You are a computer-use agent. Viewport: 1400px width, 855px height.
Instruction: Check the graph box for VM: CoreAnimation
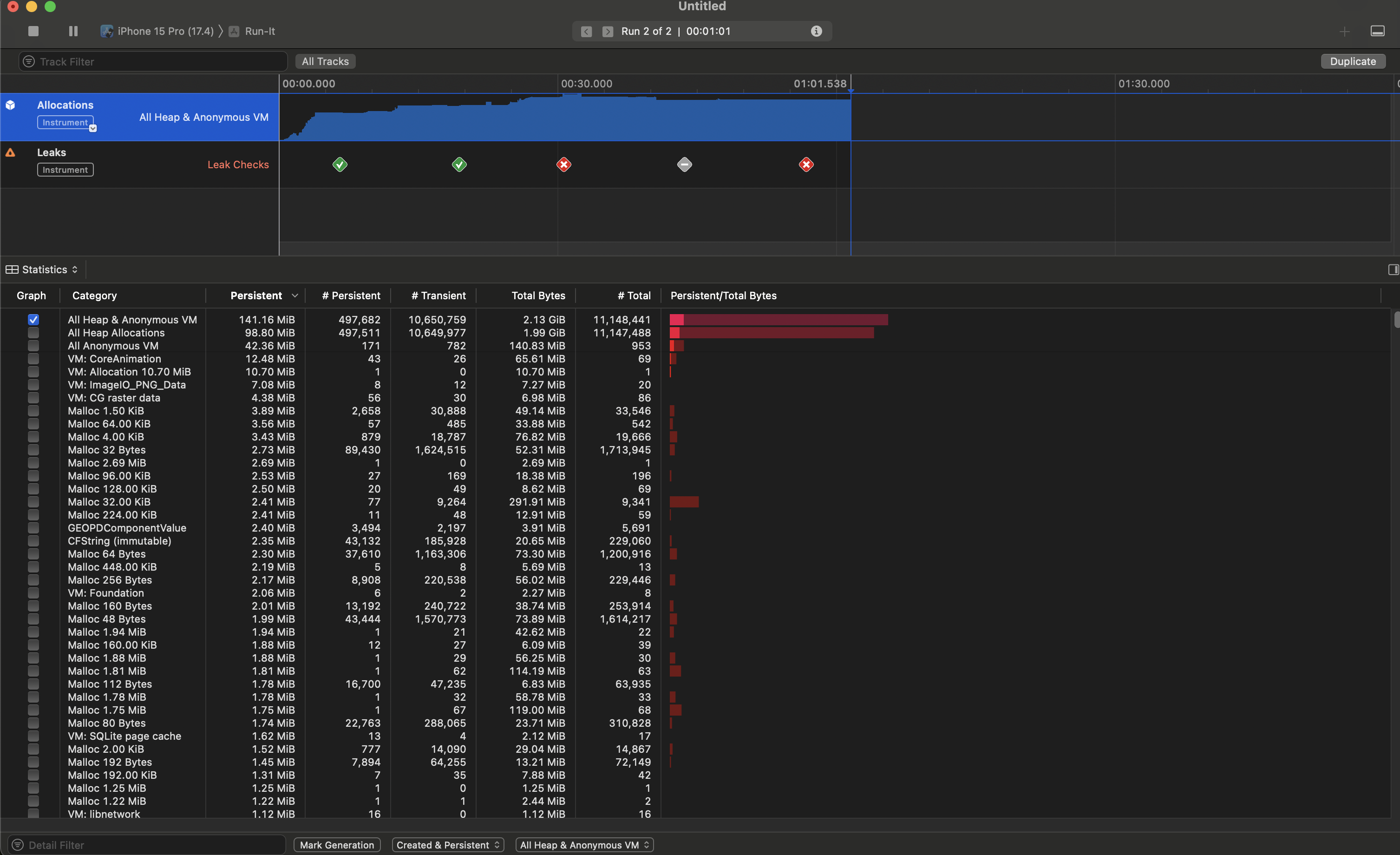pos(33,359)
